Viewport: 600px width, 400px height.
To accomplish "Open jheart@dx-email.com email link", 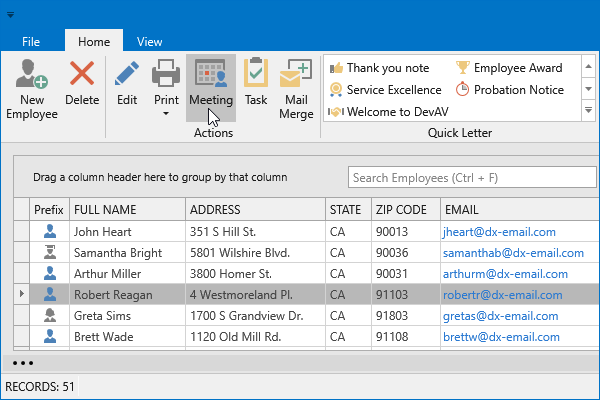I will click(x=499, y=232).
